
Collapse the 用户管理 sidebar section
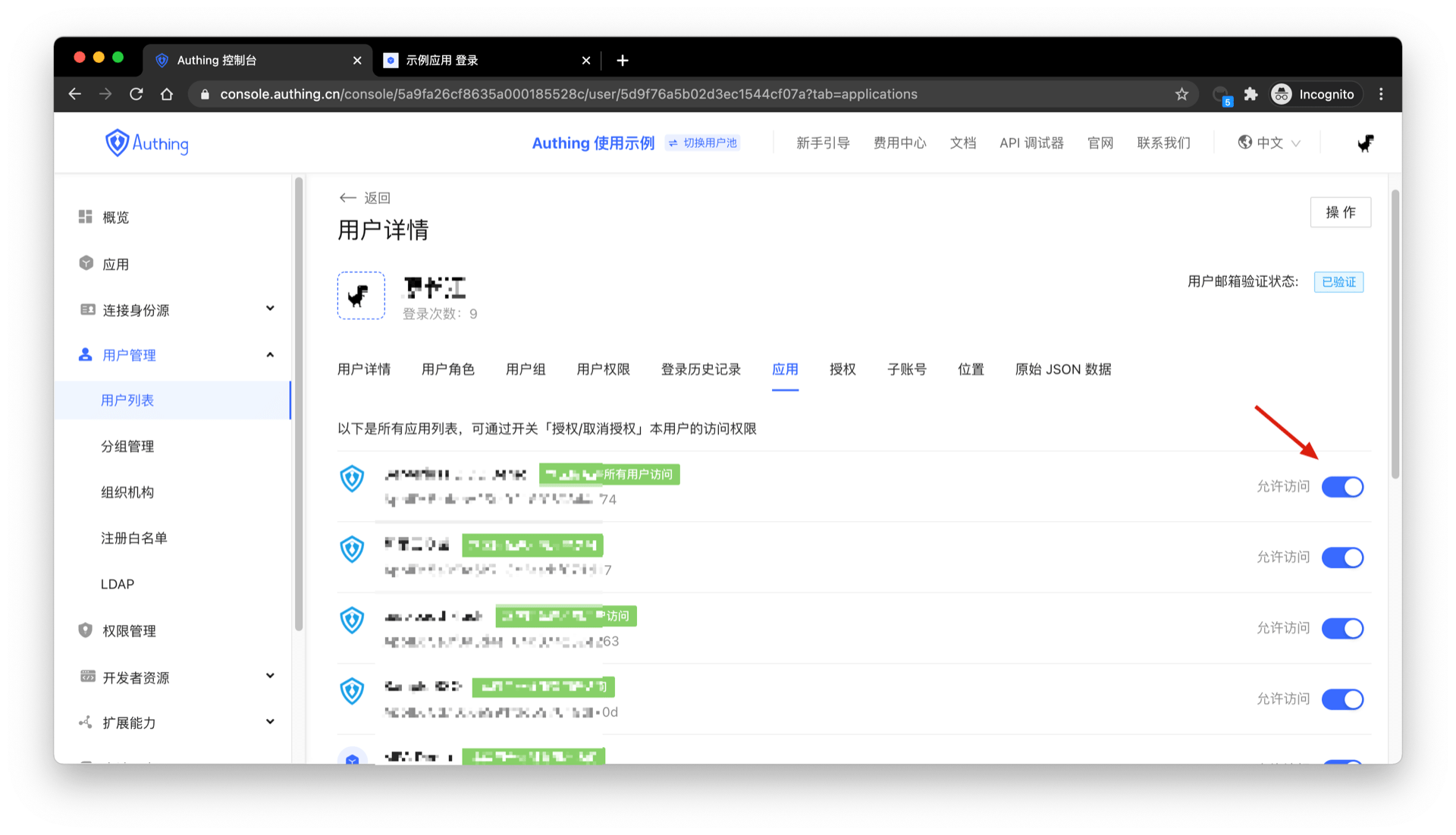tap(270, 355)
